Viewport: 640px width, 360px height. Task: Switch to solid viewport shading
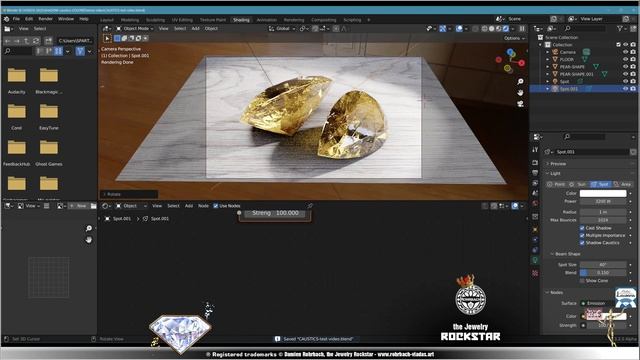tap(491, 29)
